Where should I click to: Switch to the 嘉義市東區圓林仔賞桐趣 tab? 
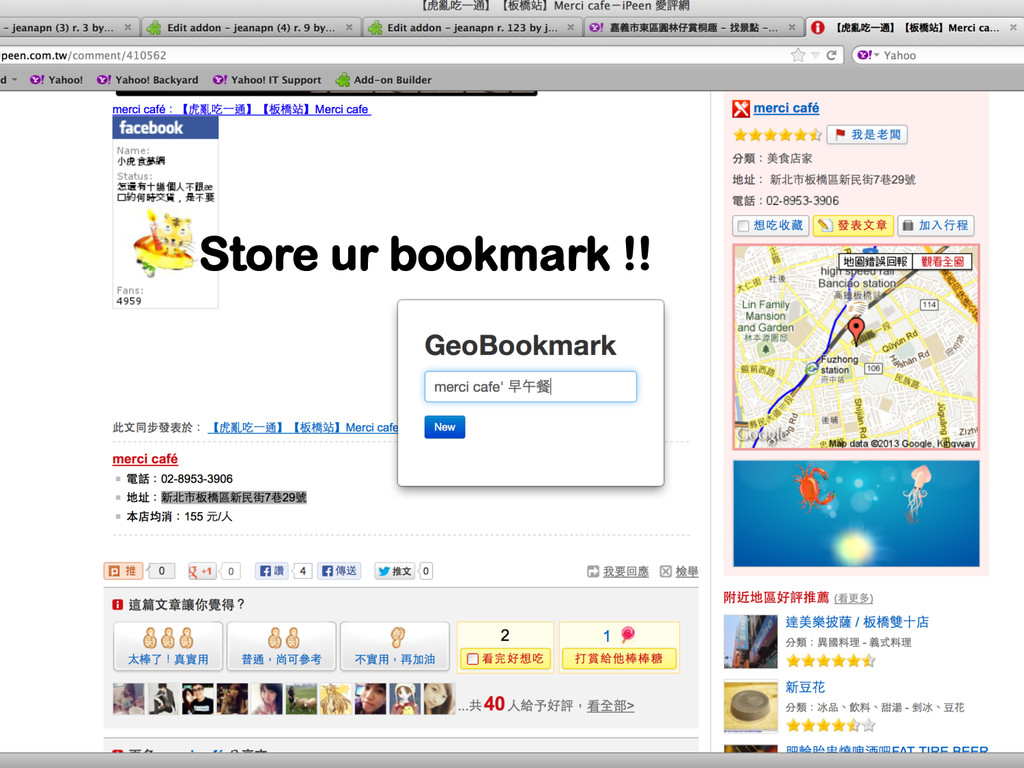(x=693, y=27)
